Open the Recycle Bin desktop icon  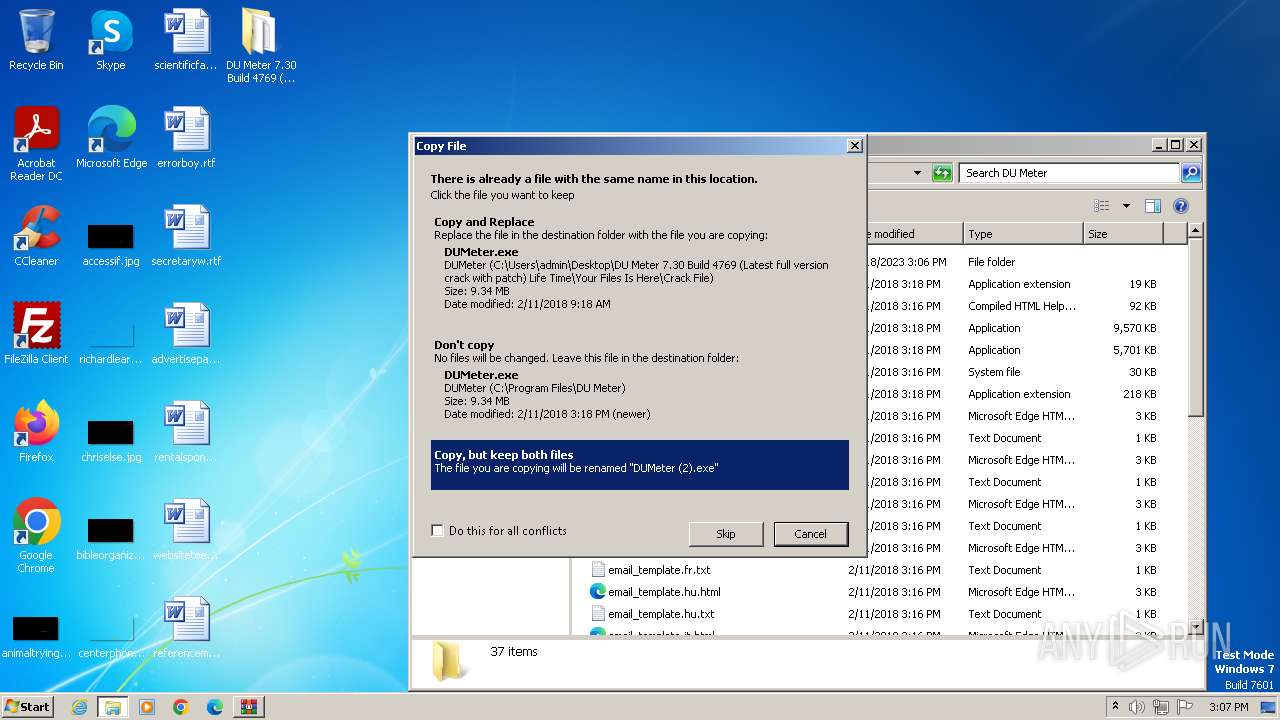click(x=36, y=41)
